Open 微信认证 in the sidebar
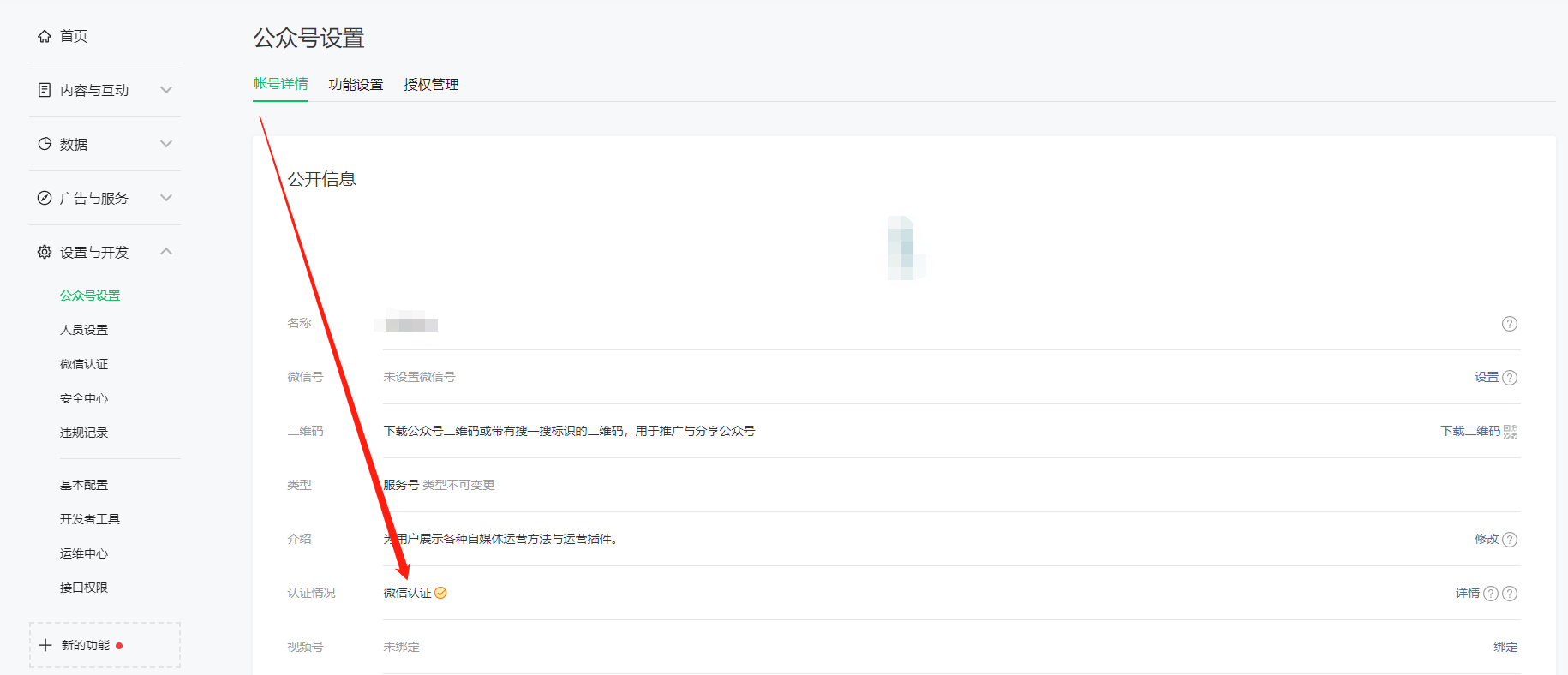The height and width of the screenshot is (675, 1568). (84, 364)
